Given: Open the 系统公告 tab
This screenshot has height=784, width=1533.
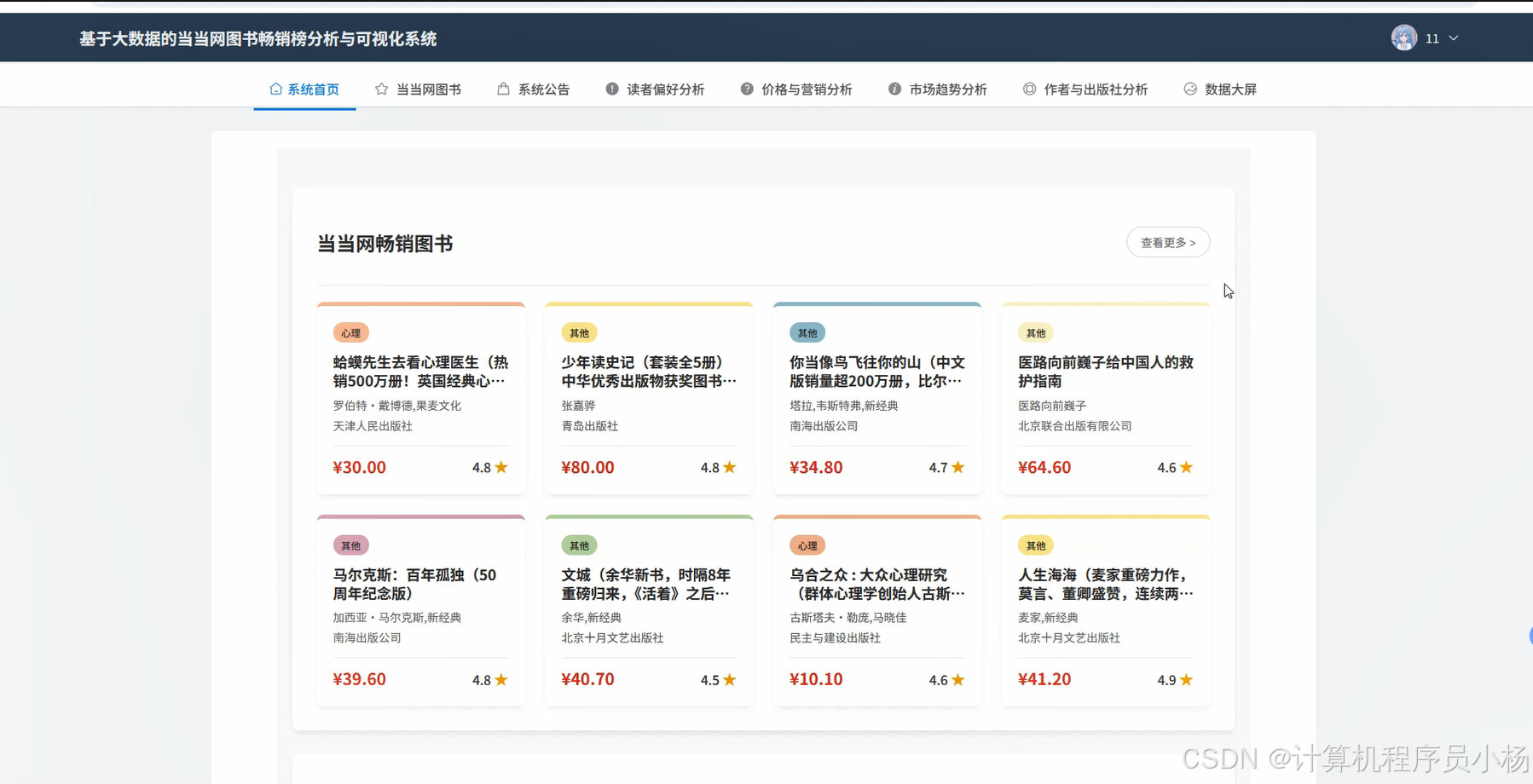Looking at the screenshot, I should [534, 89].
